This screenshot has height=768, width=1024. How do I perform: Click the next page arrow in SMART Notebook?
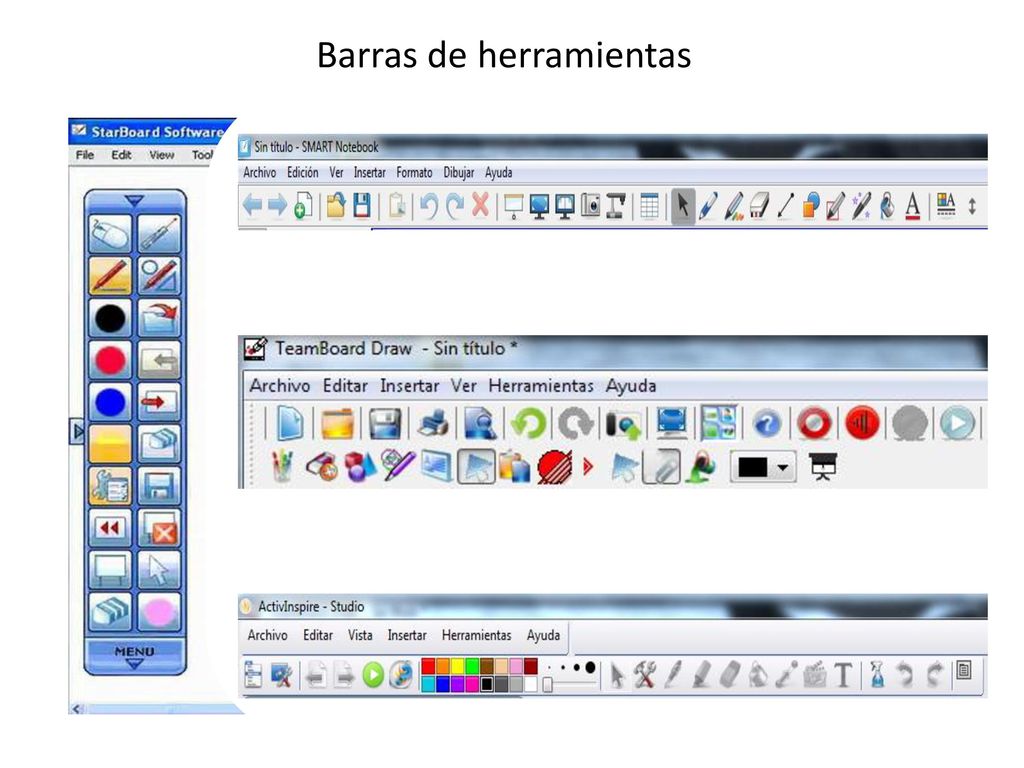tap(277, 205)
